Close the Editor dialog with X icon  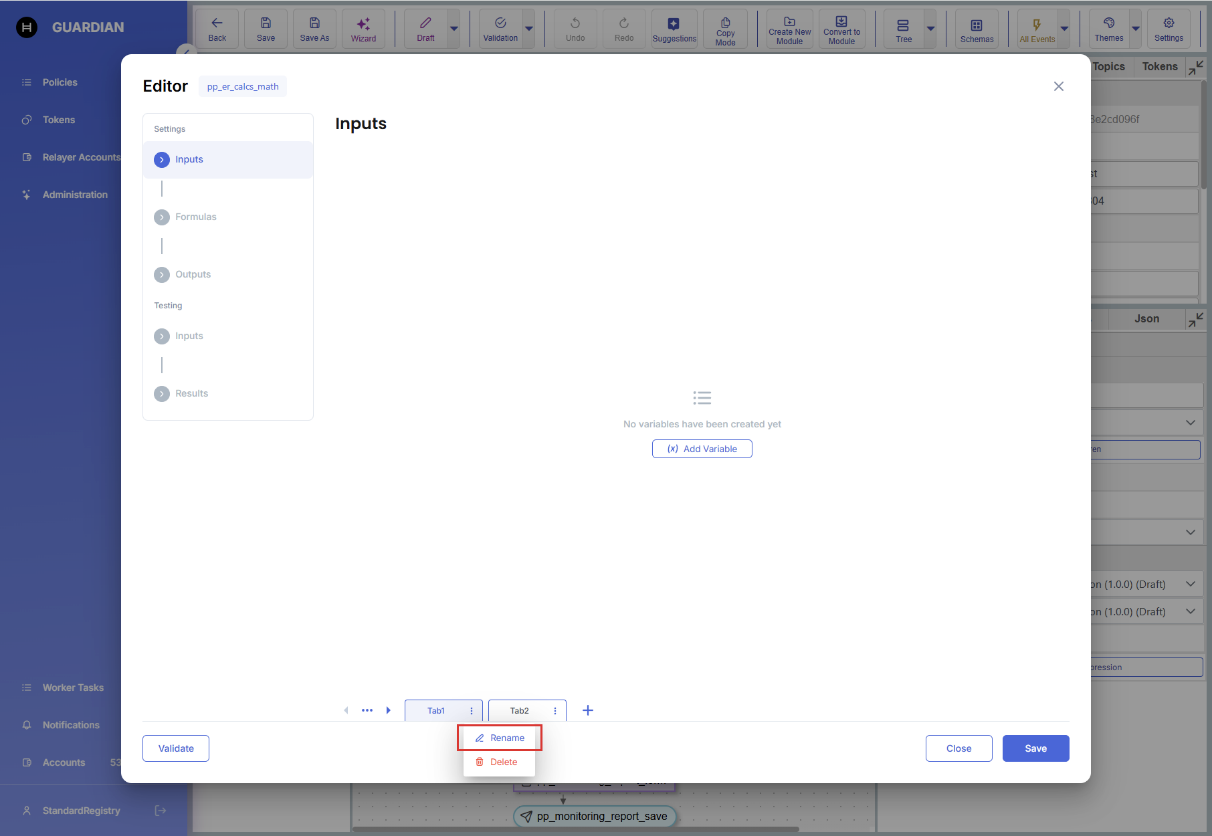pos(1059,86)
